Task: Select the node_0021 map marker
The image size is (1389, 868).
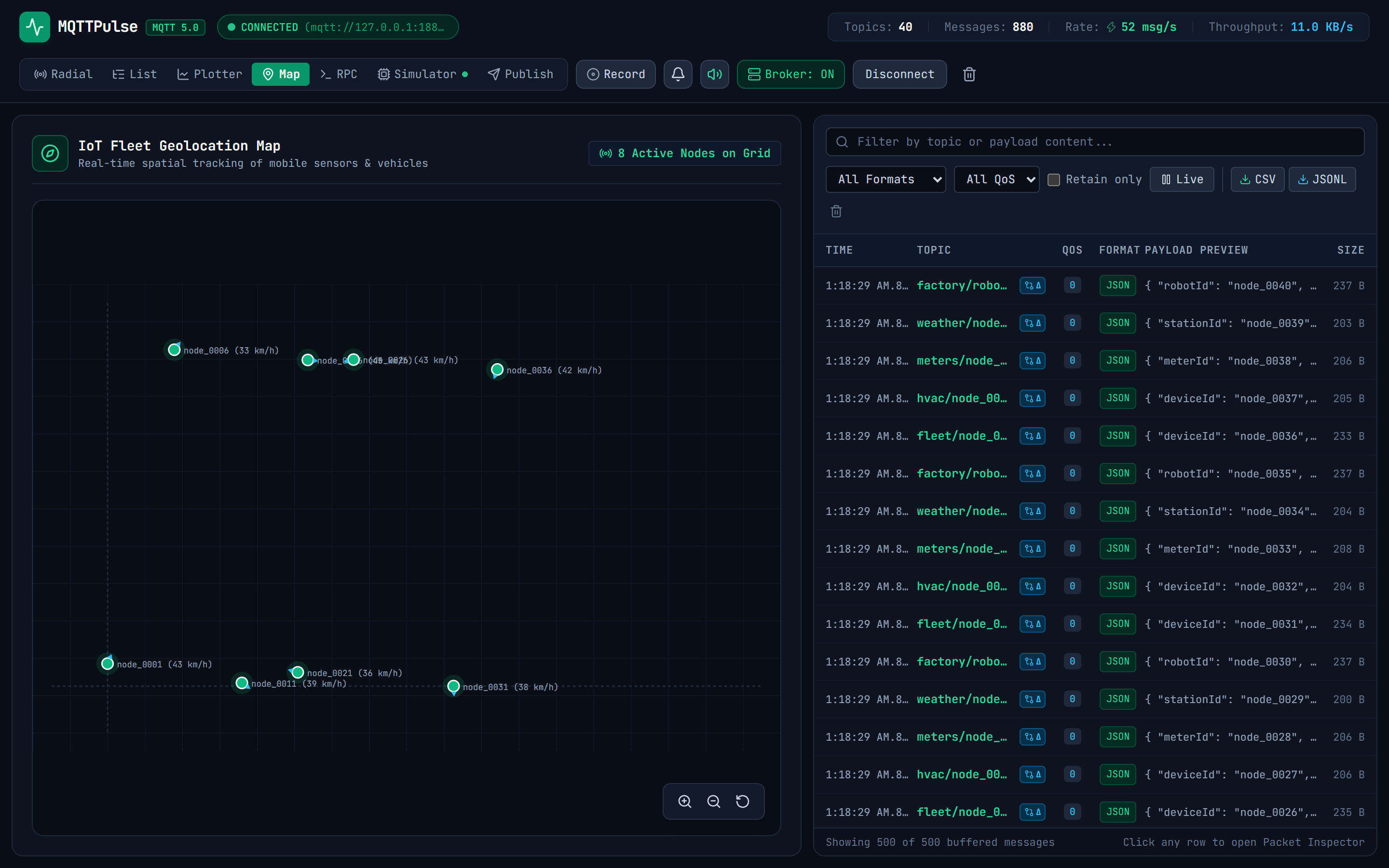Action: click(297, 672)
